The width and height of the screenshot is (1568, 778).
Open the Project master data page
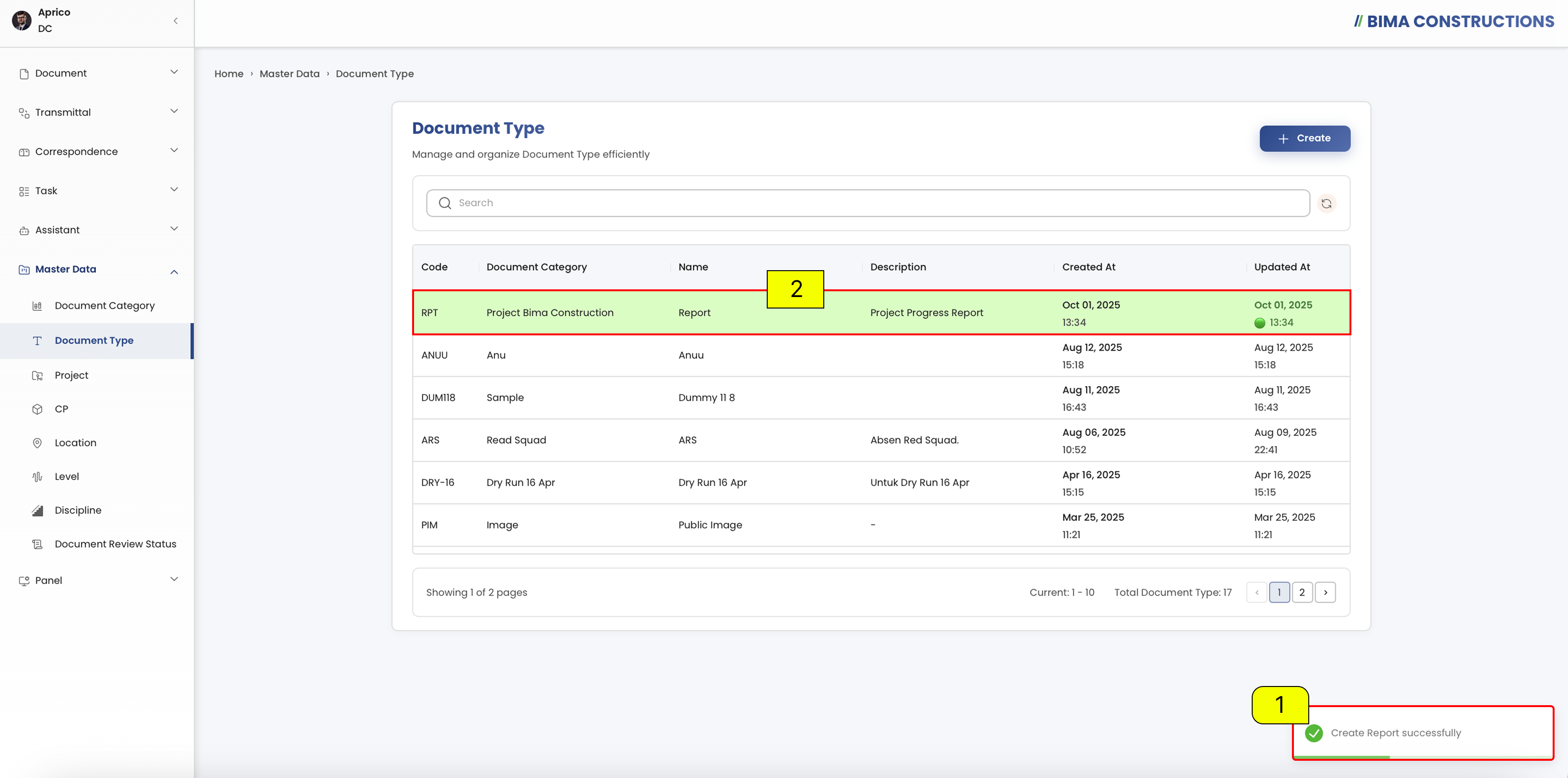71,375
